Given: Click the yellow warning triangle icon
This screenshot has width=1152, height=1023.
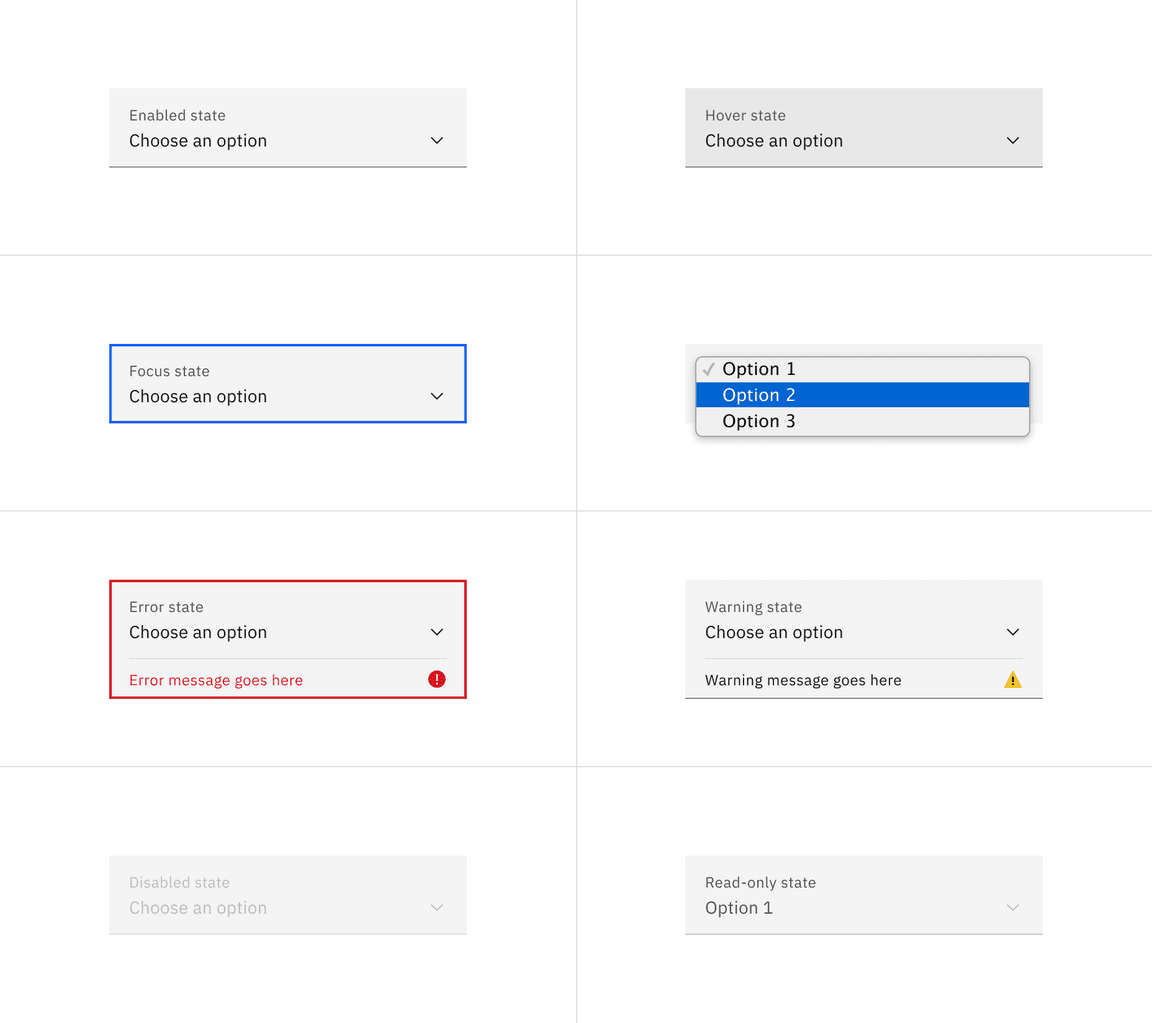Looking at the screenshot, I should click(1013, 680).
